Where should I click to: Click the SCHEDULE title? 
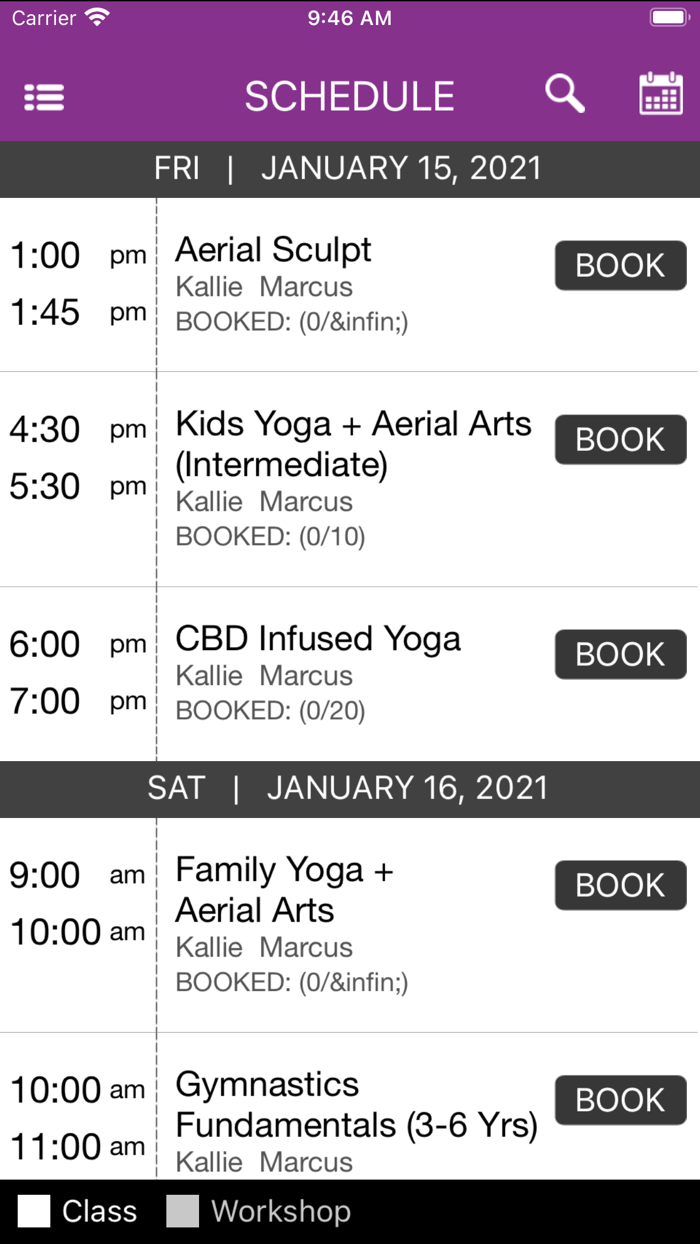pos(350,95)
